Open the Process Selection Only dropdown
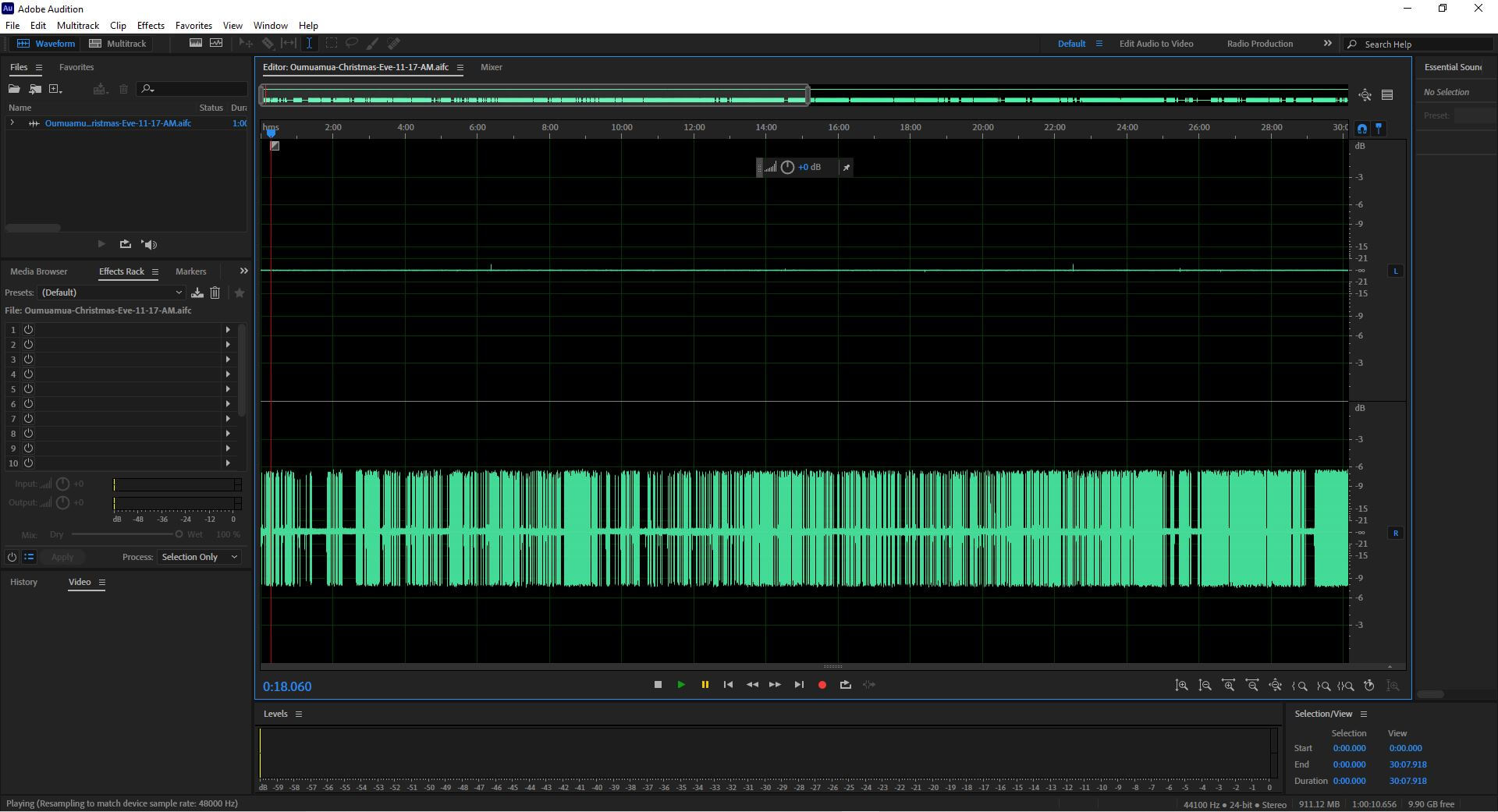1498x812 pixels. coord(199,557)
